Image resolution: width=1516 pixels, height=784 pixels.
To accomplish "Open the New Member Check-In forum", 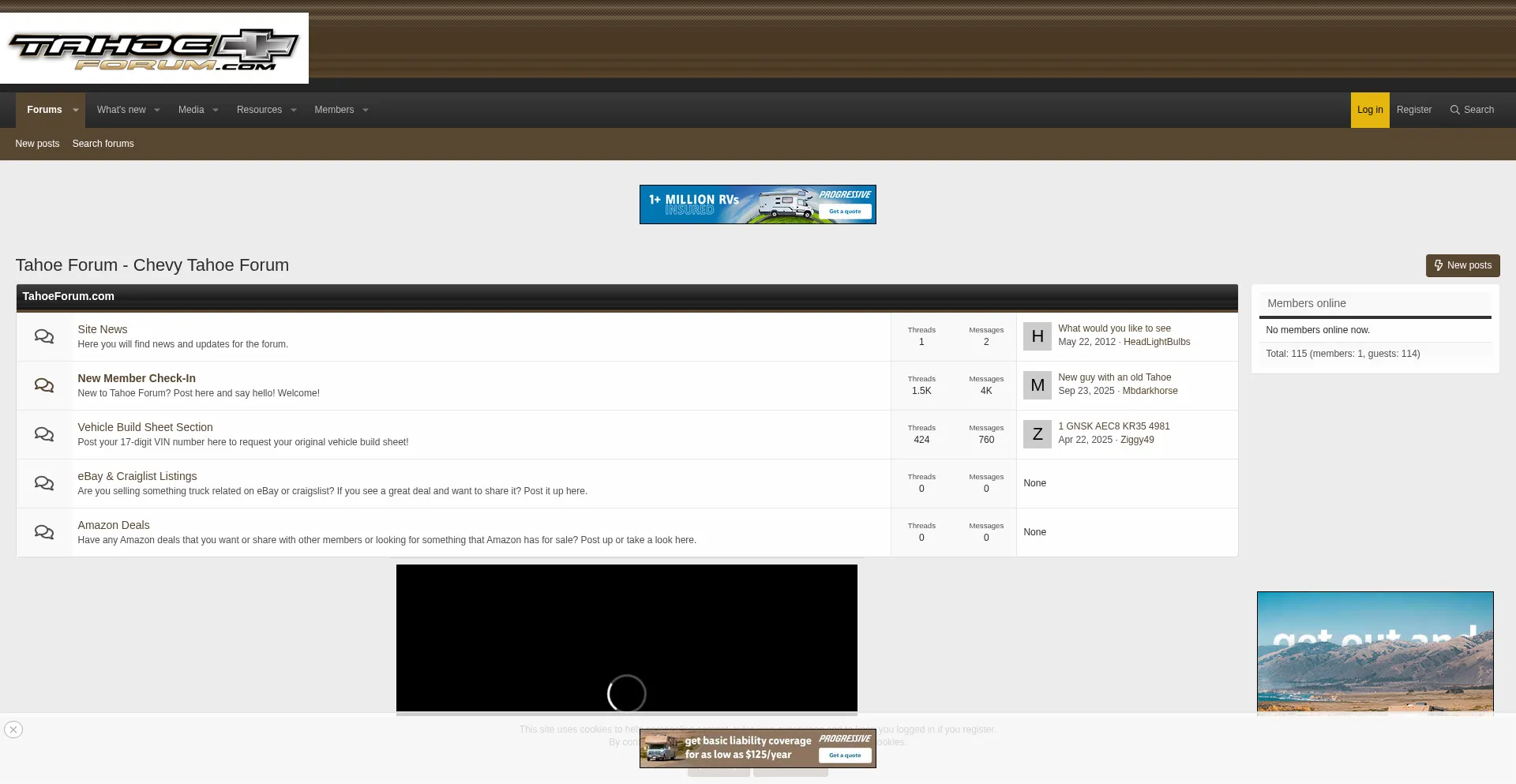I will pos(137,378).
